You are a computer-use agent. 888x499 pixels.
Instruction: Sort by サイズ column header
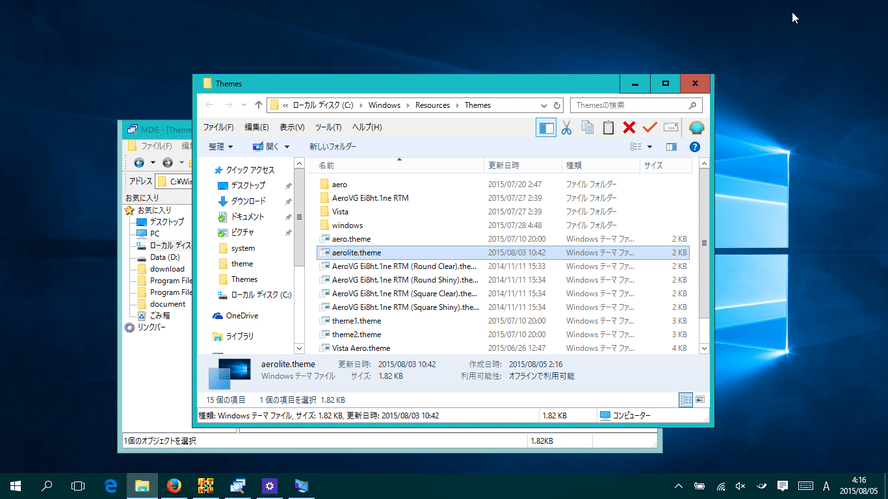665,165
